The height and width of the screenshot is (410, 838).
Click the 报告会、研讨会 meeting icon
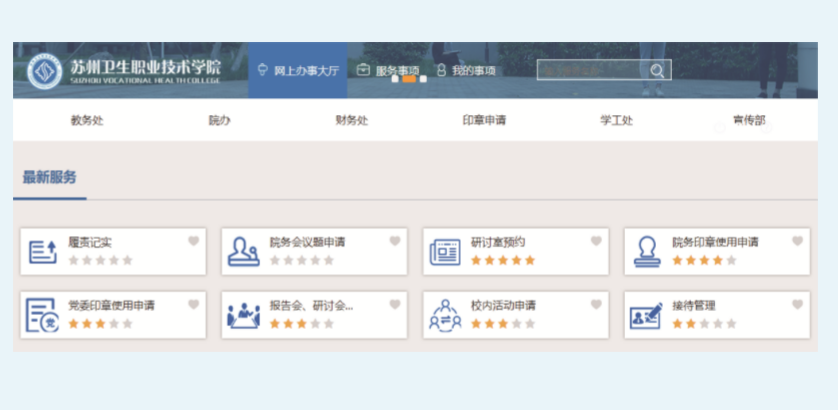point(244,315)
